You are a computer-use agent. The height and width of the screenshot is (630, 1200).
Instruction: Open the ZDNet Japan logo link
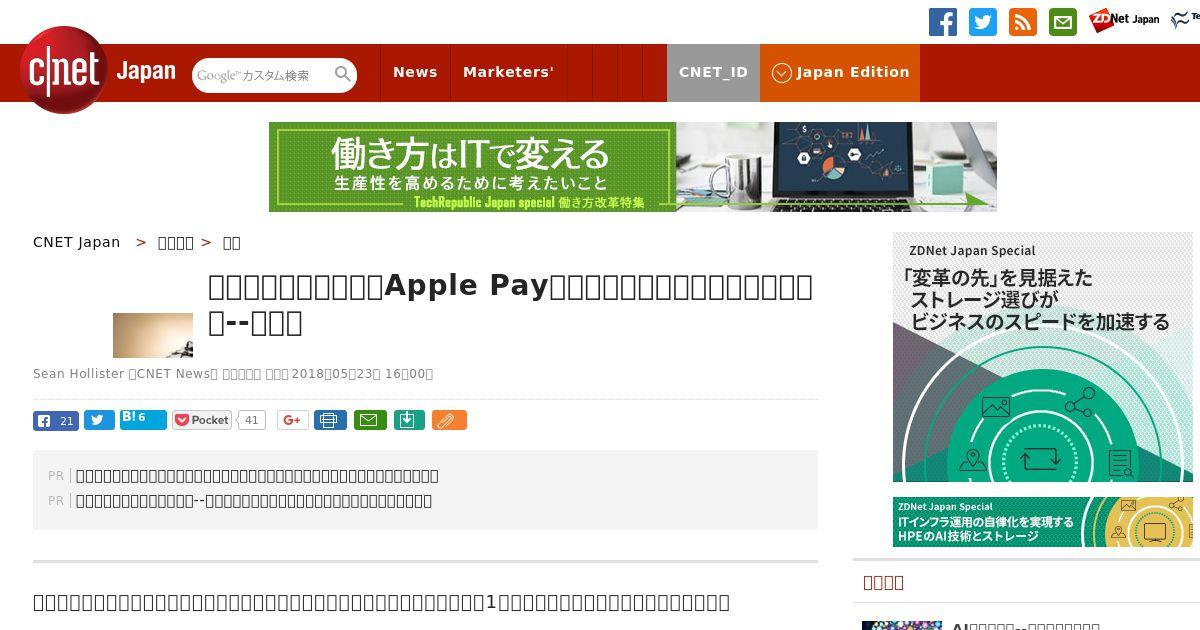coord(1124,20)
